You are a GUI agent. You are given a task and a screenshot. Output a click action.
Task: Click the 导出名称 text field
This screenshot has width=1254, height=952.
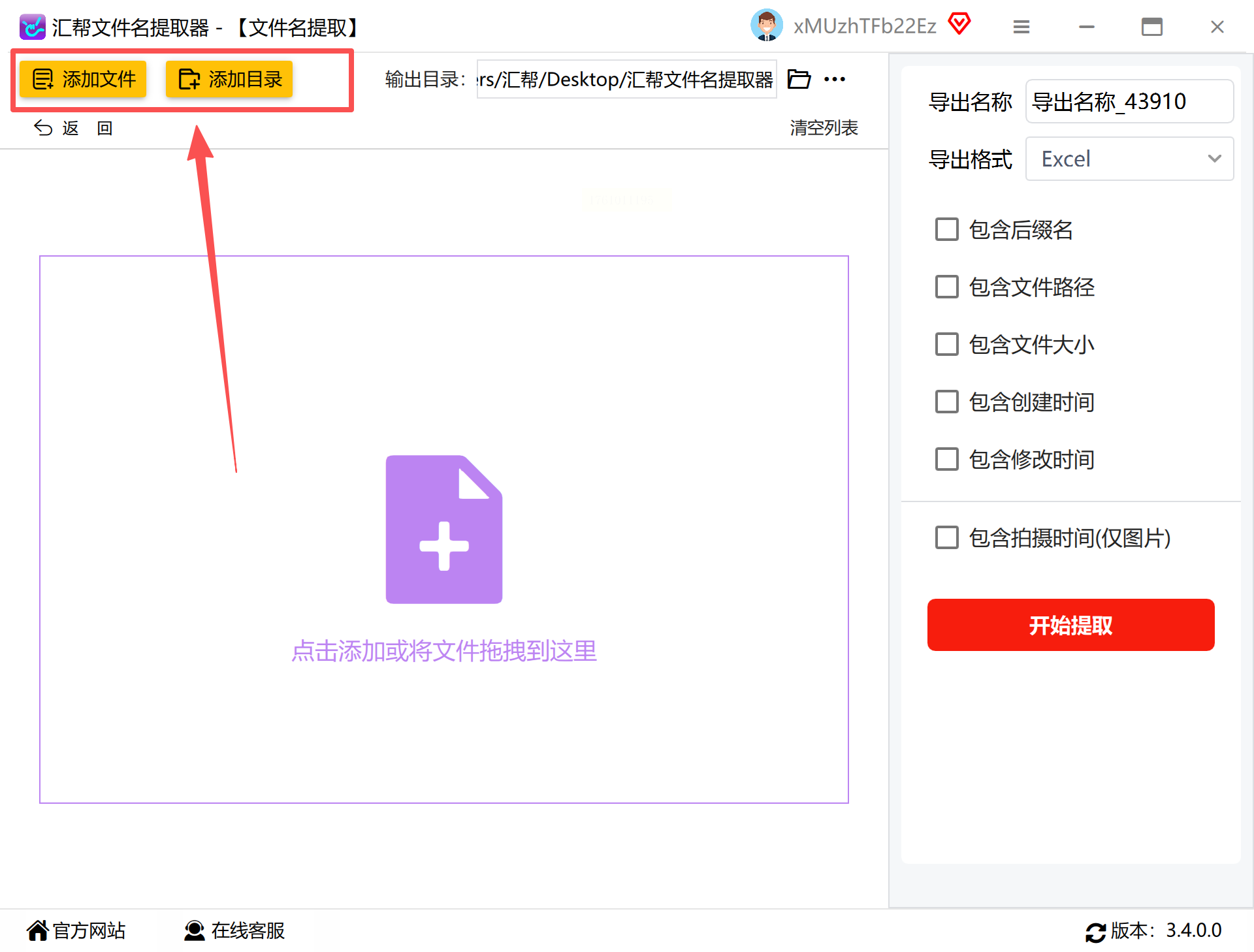click(1129, 101)
